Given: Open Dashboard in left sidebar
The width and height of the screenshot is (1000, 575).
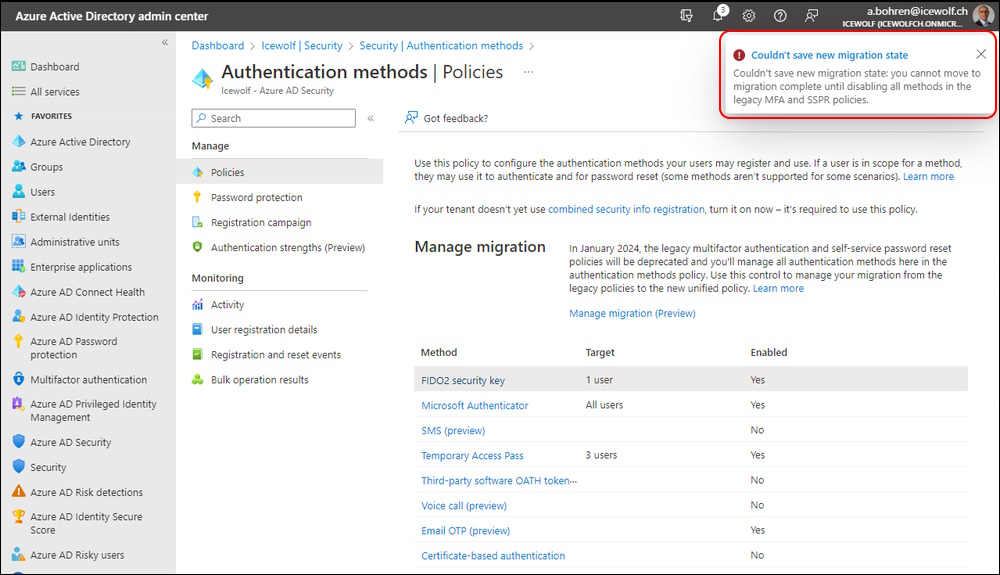Looking at the screenshot, I should coord(55,67).
